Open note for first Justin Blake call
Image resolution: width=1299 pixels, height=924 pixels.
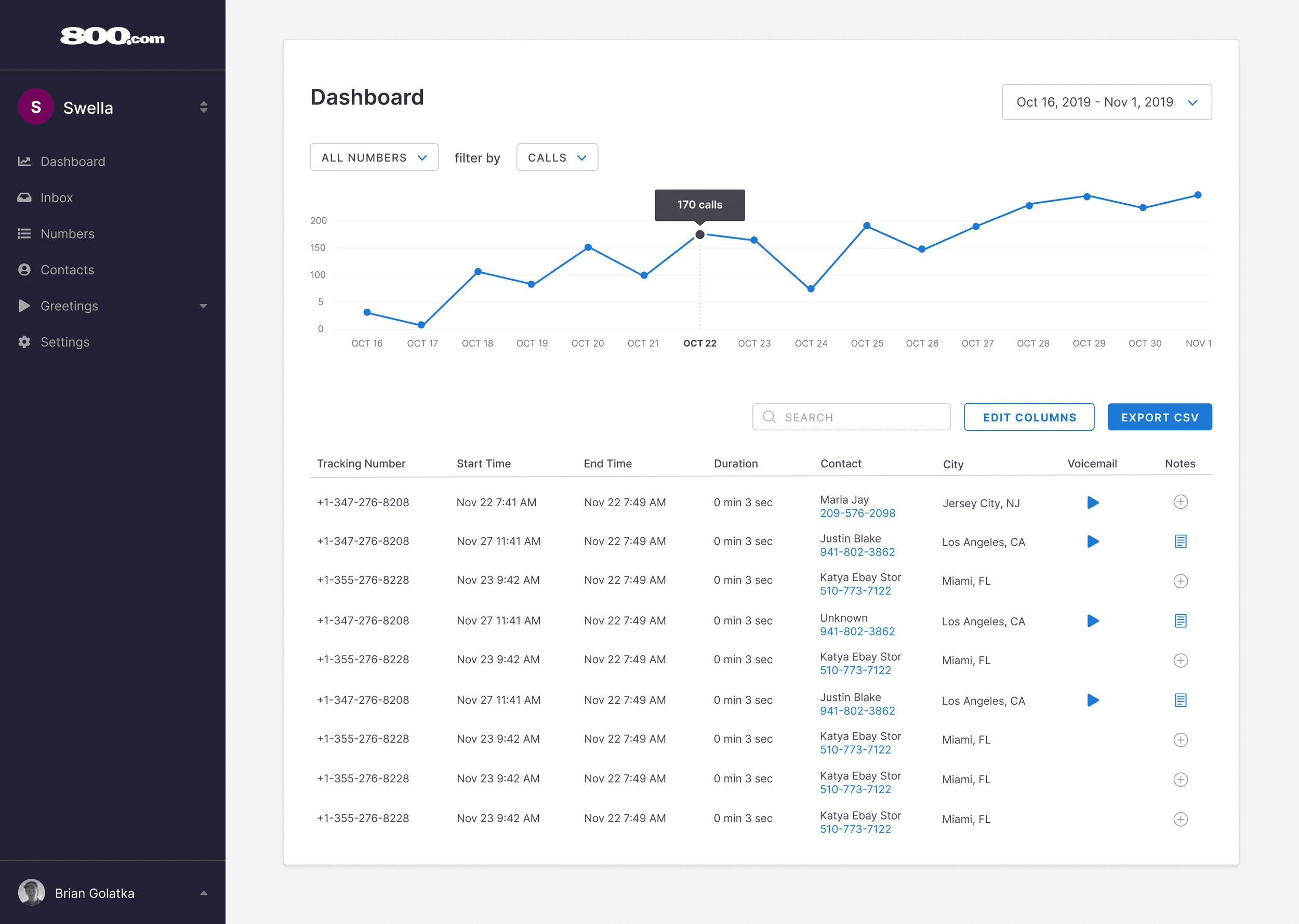click(x=1180, y=541)
